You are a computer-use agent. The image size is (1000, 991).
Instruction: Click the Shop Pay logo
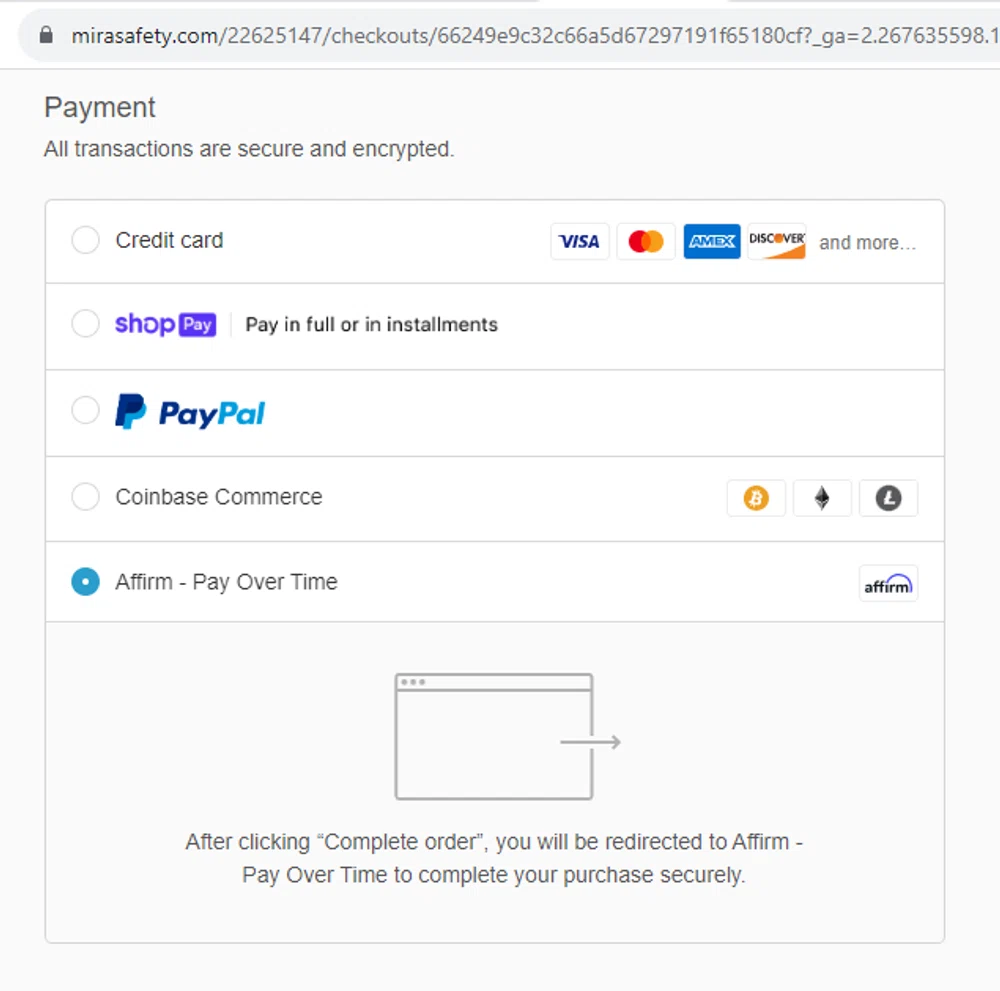165,324
